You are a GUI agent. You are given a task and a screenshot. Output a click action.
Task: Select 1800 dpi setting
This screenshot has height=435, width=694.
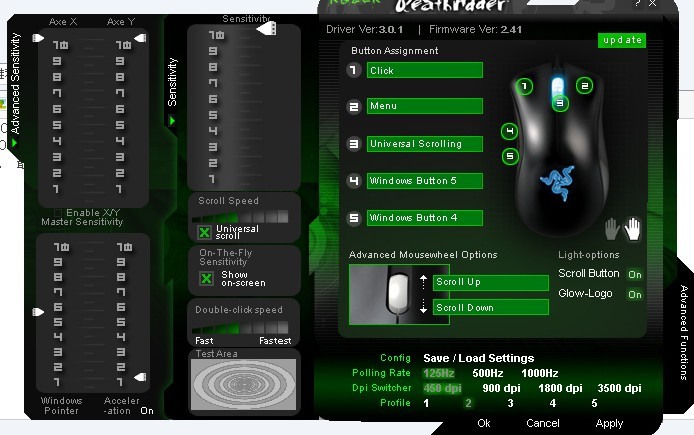pyautogui.click(x=560, y=389)
